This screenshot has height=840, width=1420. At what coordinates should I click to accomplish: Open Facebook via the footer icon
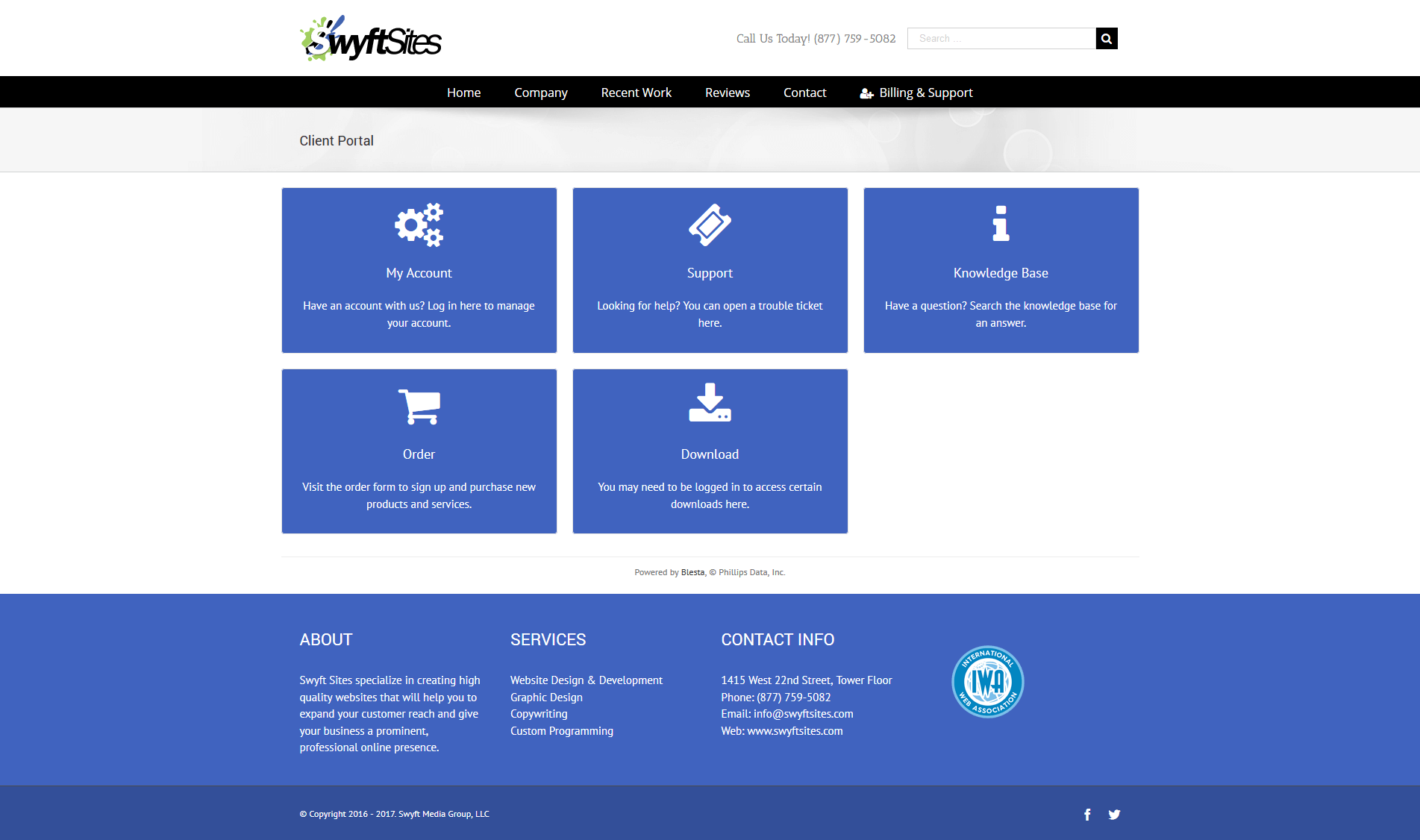pos(1087,814)
